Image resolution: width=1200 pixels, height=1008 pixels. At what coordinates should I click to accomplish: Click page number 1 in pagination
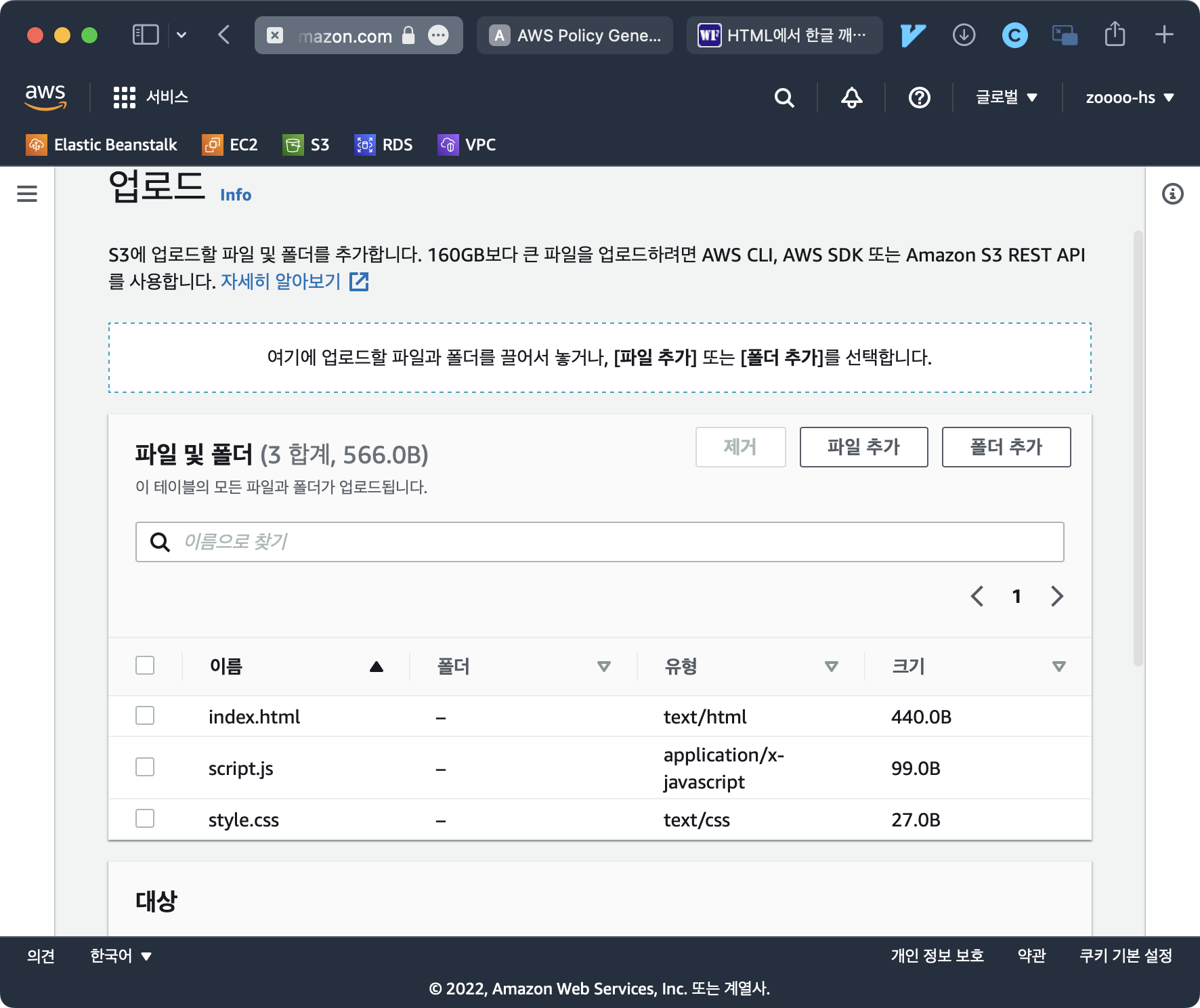click(1016, 596)
